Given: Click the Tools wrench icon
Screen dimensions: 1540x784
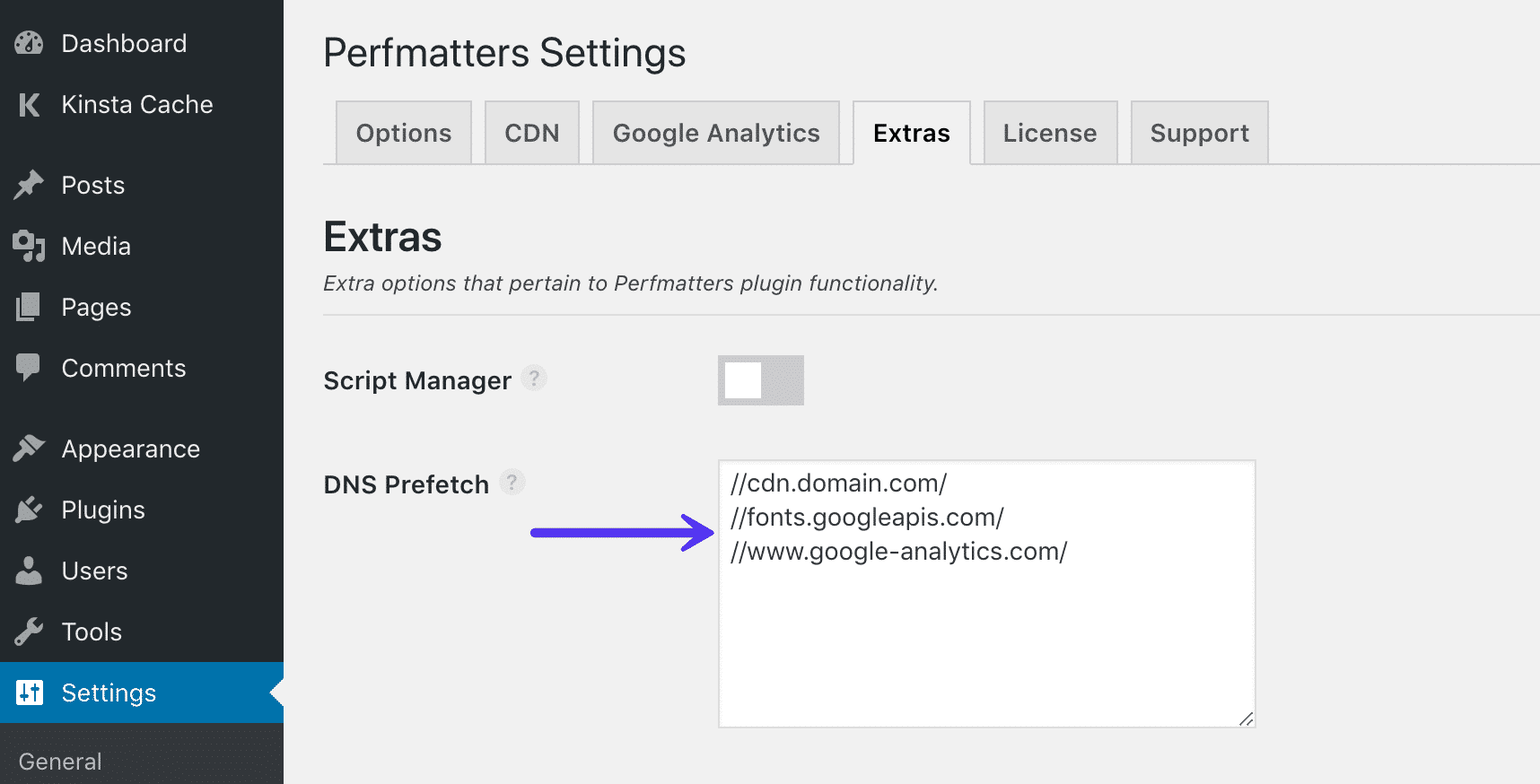Looking at the screenshot, I should pos(29,632).
